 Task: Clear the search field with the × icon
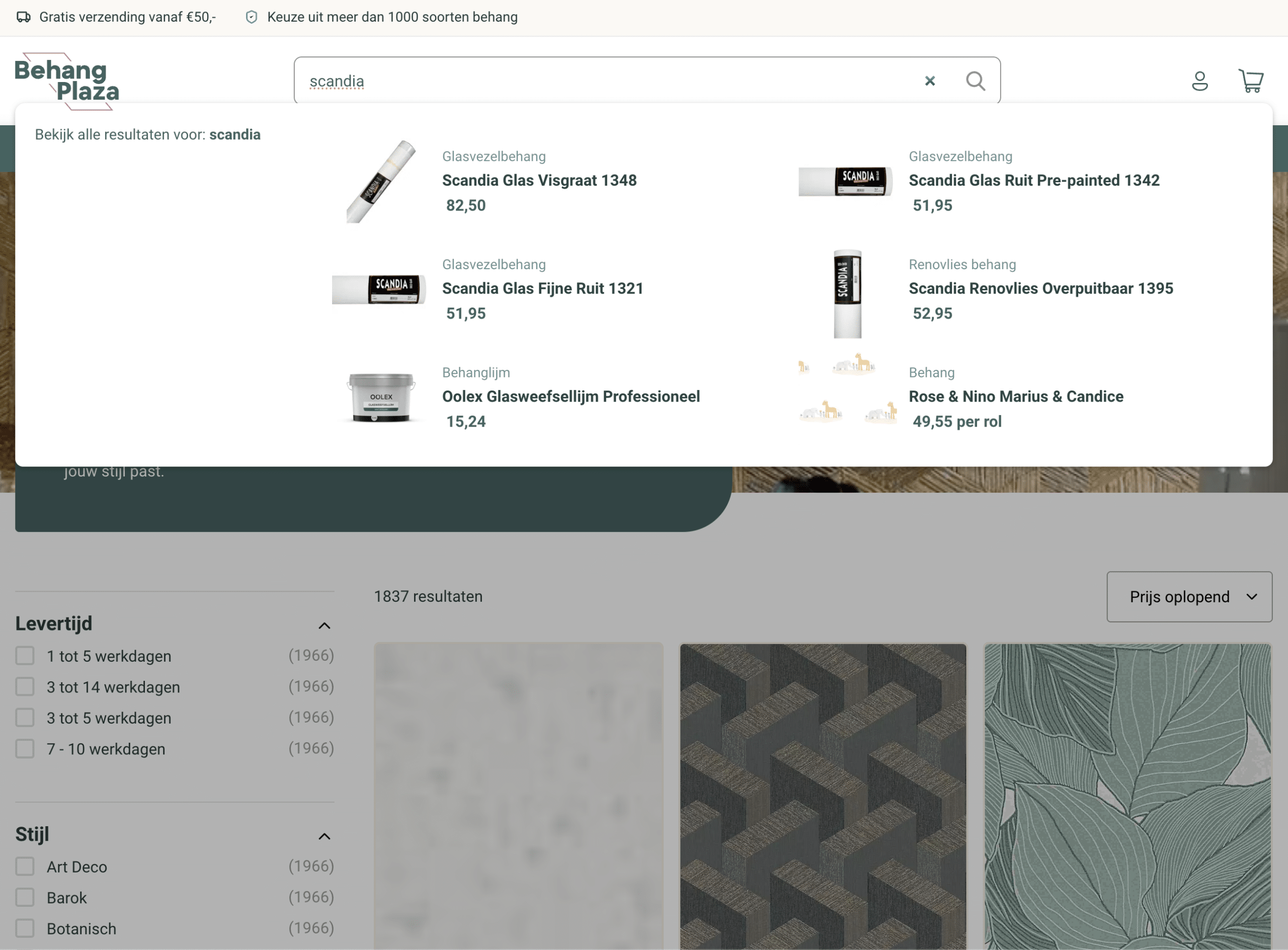(930, 81)
